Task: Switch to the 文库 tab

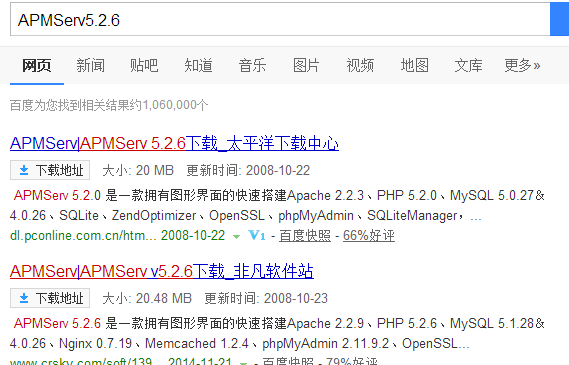Action: pyautogui.click(x=468, y=66)
